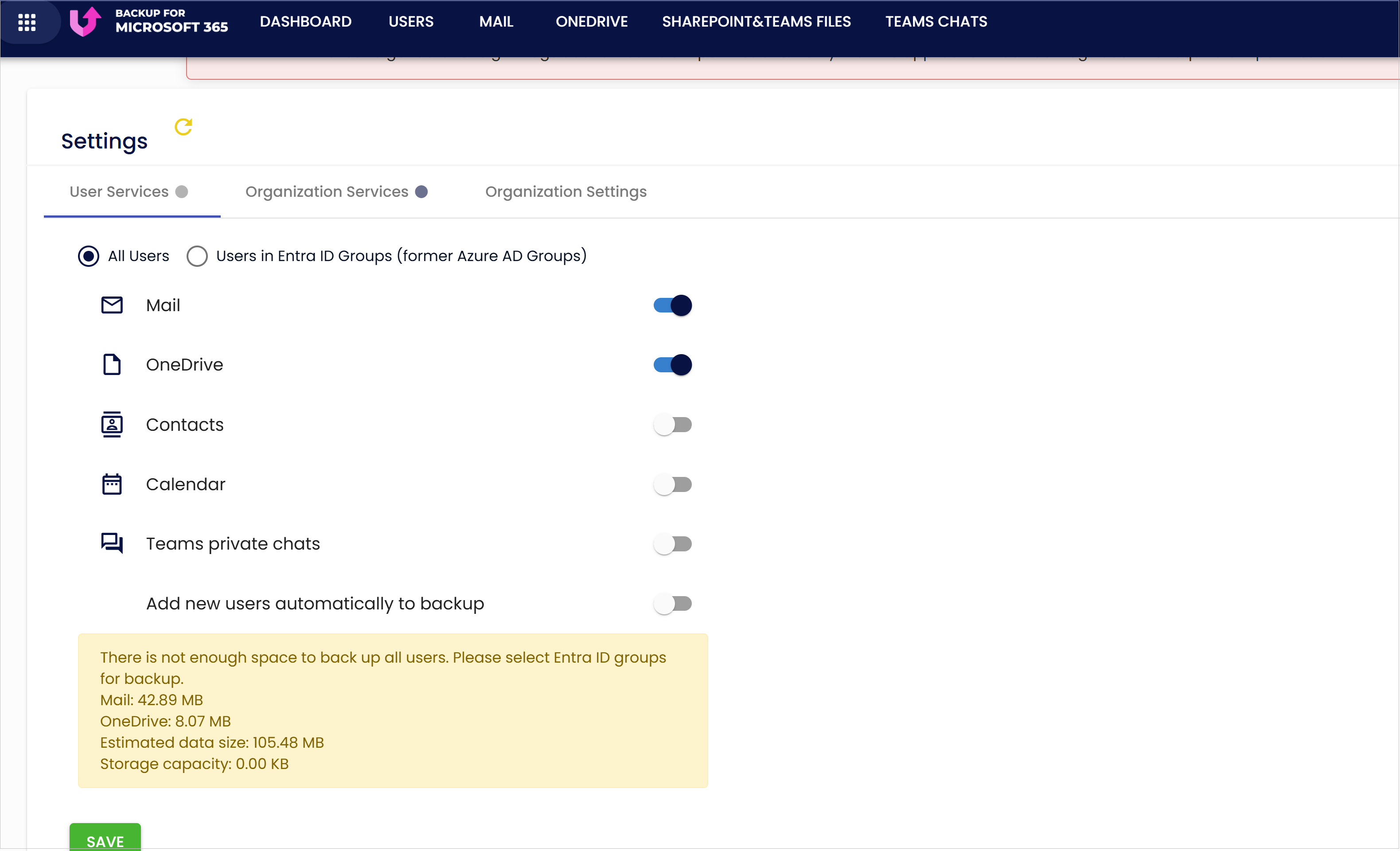The width and height of the screenshot is (1400, 851).
Task: Click the green Save button
Action: coord(105,837)
